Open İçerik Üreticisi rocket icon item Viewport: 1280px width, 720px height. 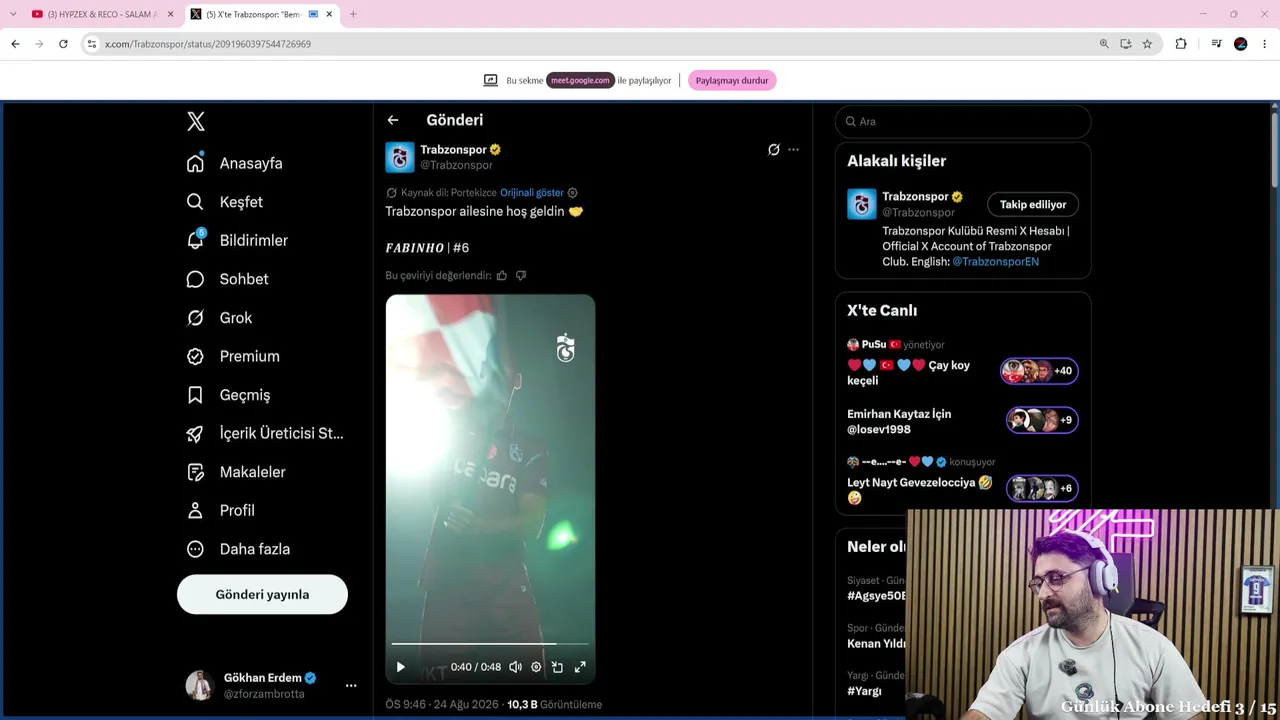pyautogui.click(x=265, y=433)
